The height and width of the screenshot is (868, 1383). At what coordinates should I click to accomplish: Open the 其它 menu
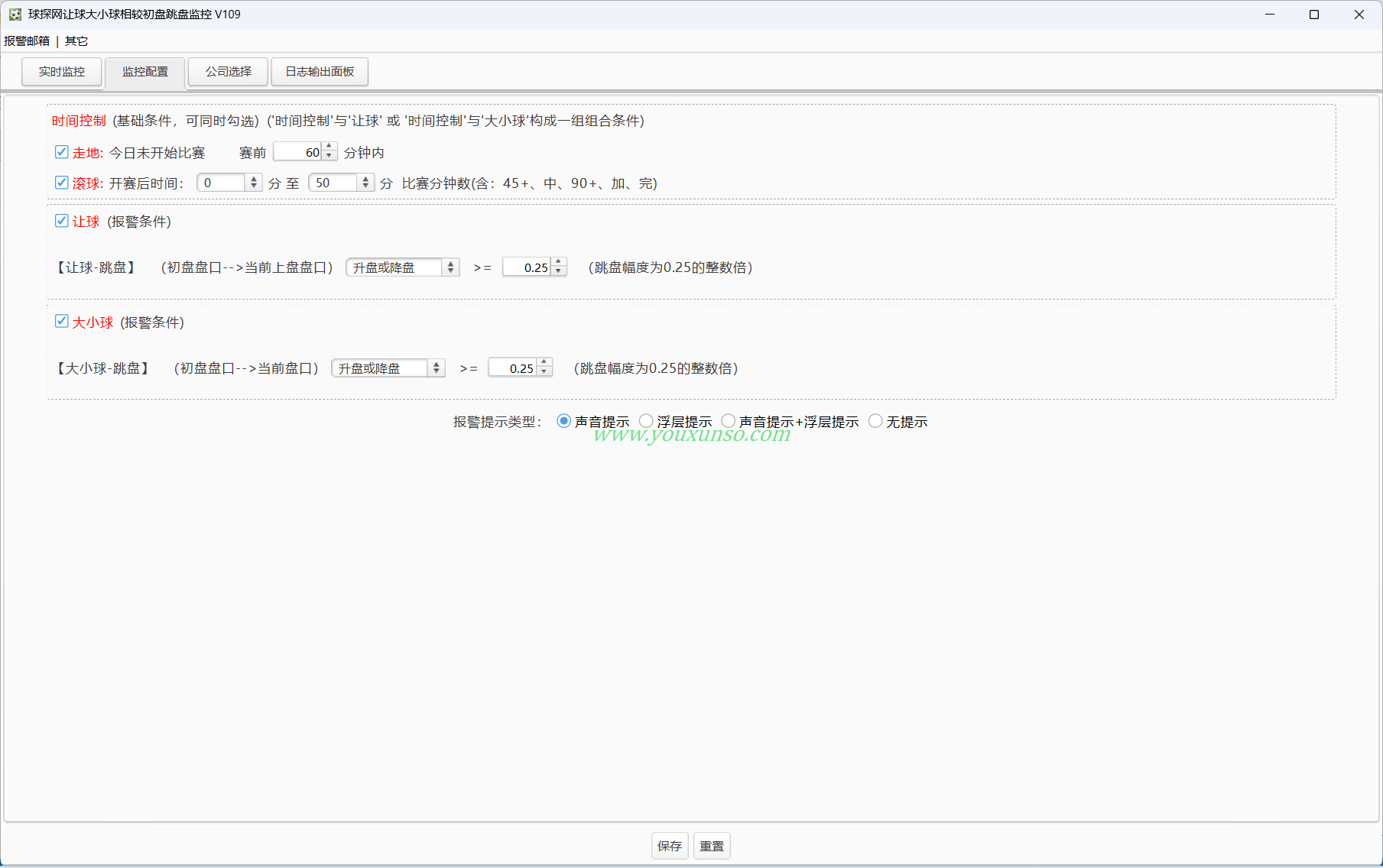(76, 41)
